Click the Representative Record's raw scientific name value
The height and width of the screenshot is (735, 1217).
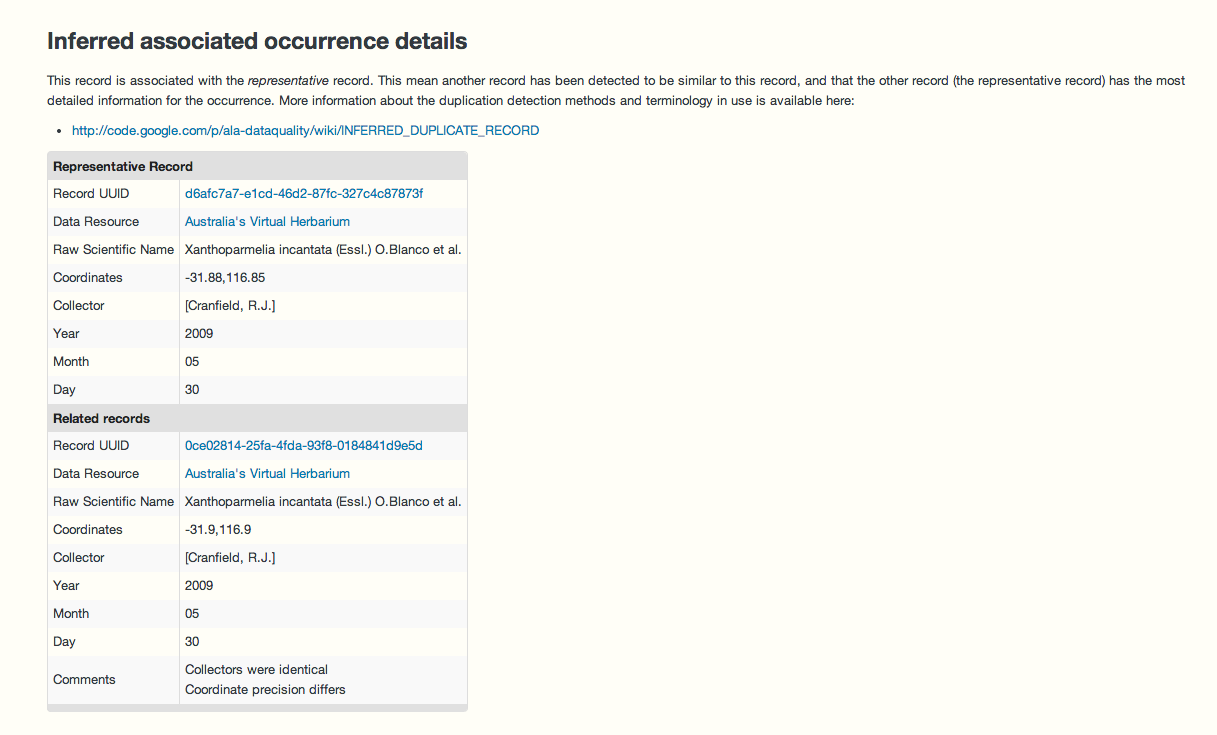[323, 249]
